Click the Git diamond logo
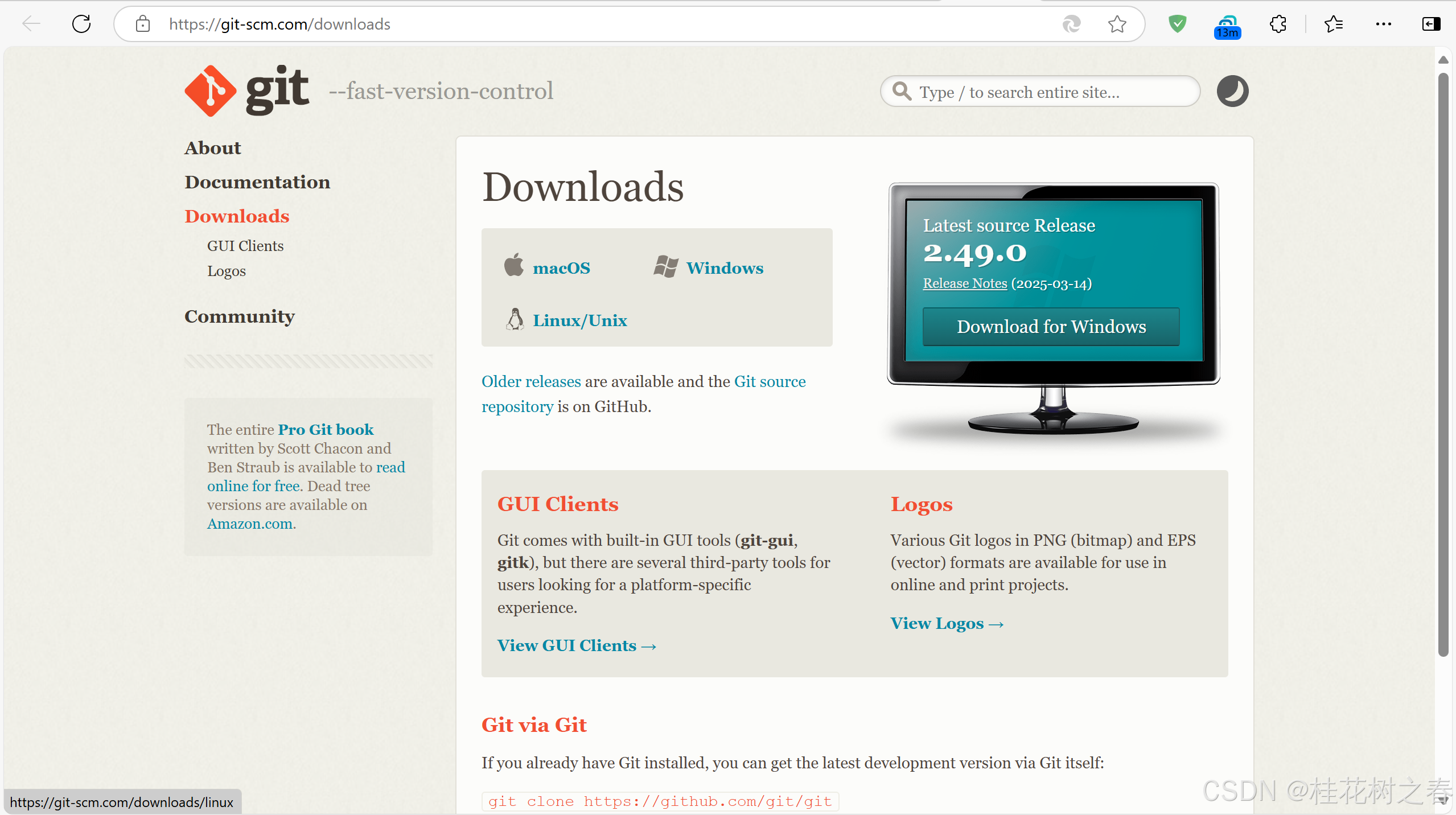Image resolution: width=1456 pixels, height=815 pixels. [210, 90]
